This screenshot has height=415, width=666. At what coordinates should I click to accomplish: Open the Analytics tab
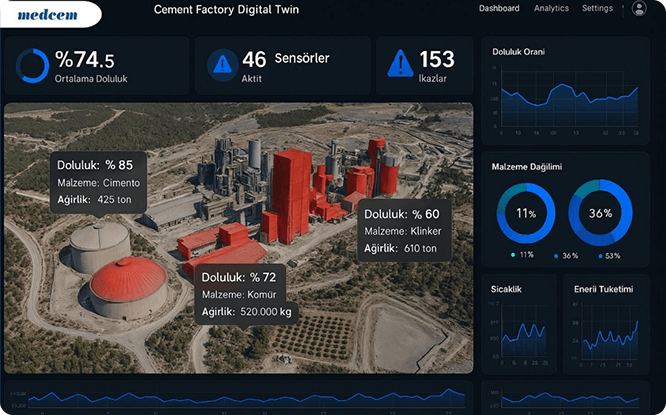(x=551, y=8)
